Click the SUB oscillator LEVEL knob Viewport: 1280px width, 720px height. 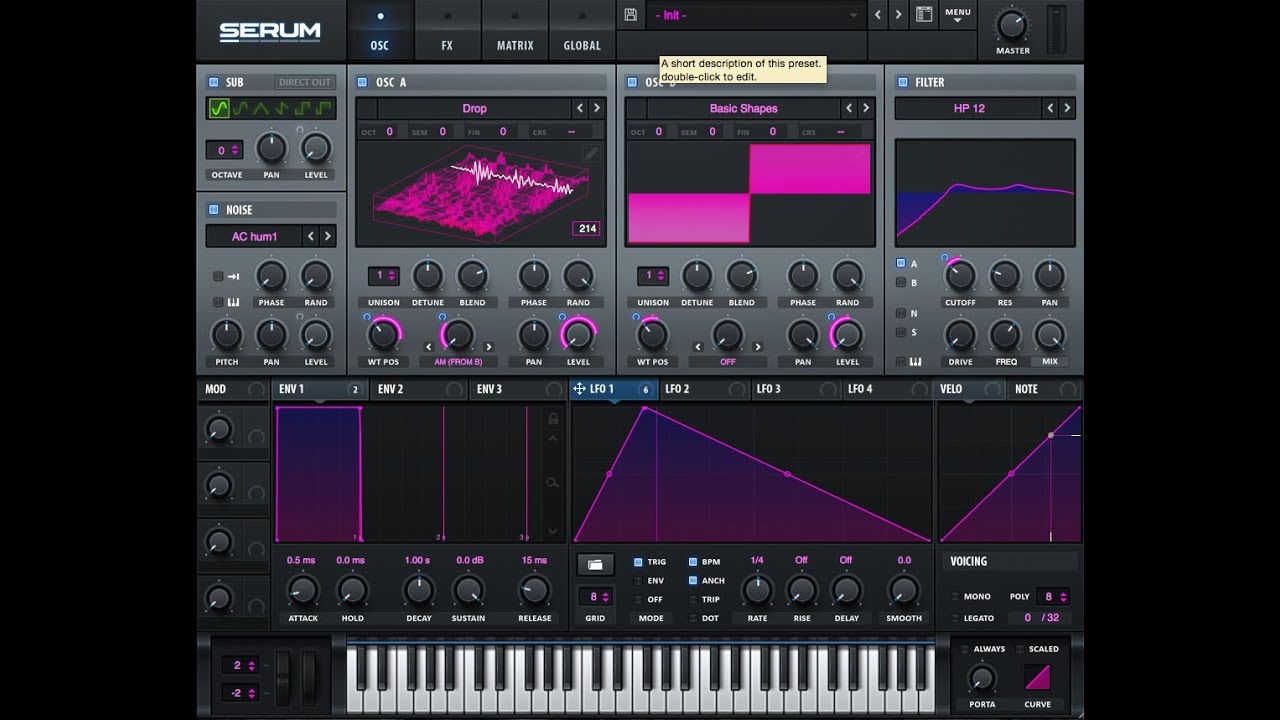click(316, 149)
